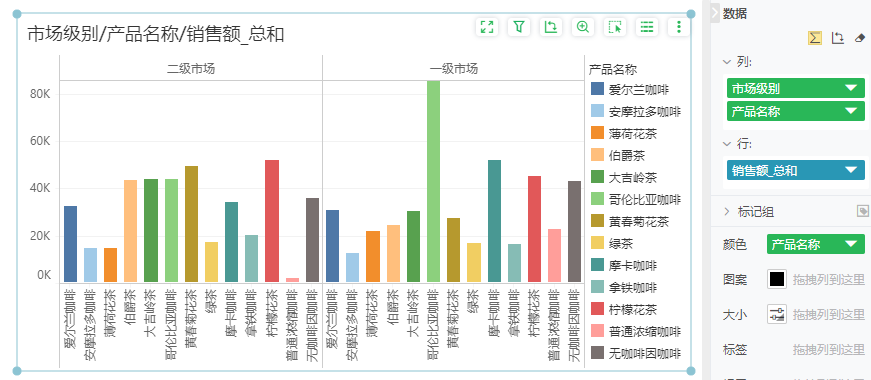This screenshot has height=380, width=871.
Task: Click the fullscreen expand chart icon
Action: 487,27
